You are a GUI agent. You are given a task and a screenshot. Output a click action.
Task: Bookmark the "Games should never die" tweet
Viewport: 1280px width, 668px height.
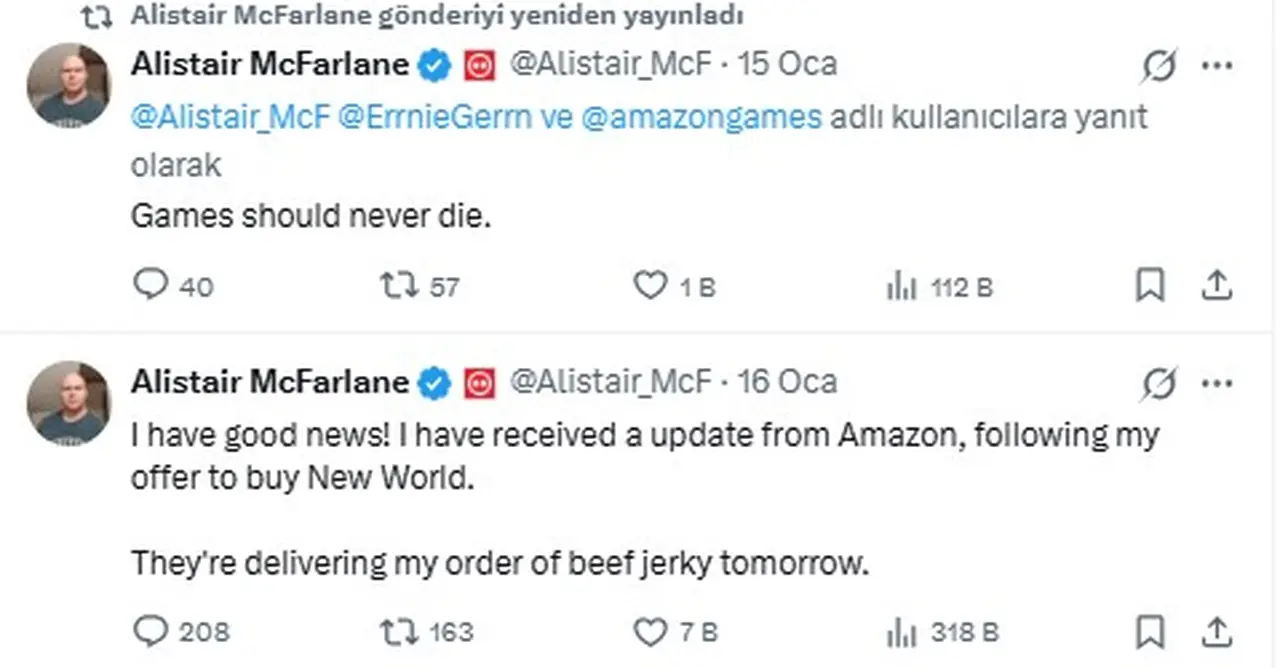click(x=1150, y=287)
